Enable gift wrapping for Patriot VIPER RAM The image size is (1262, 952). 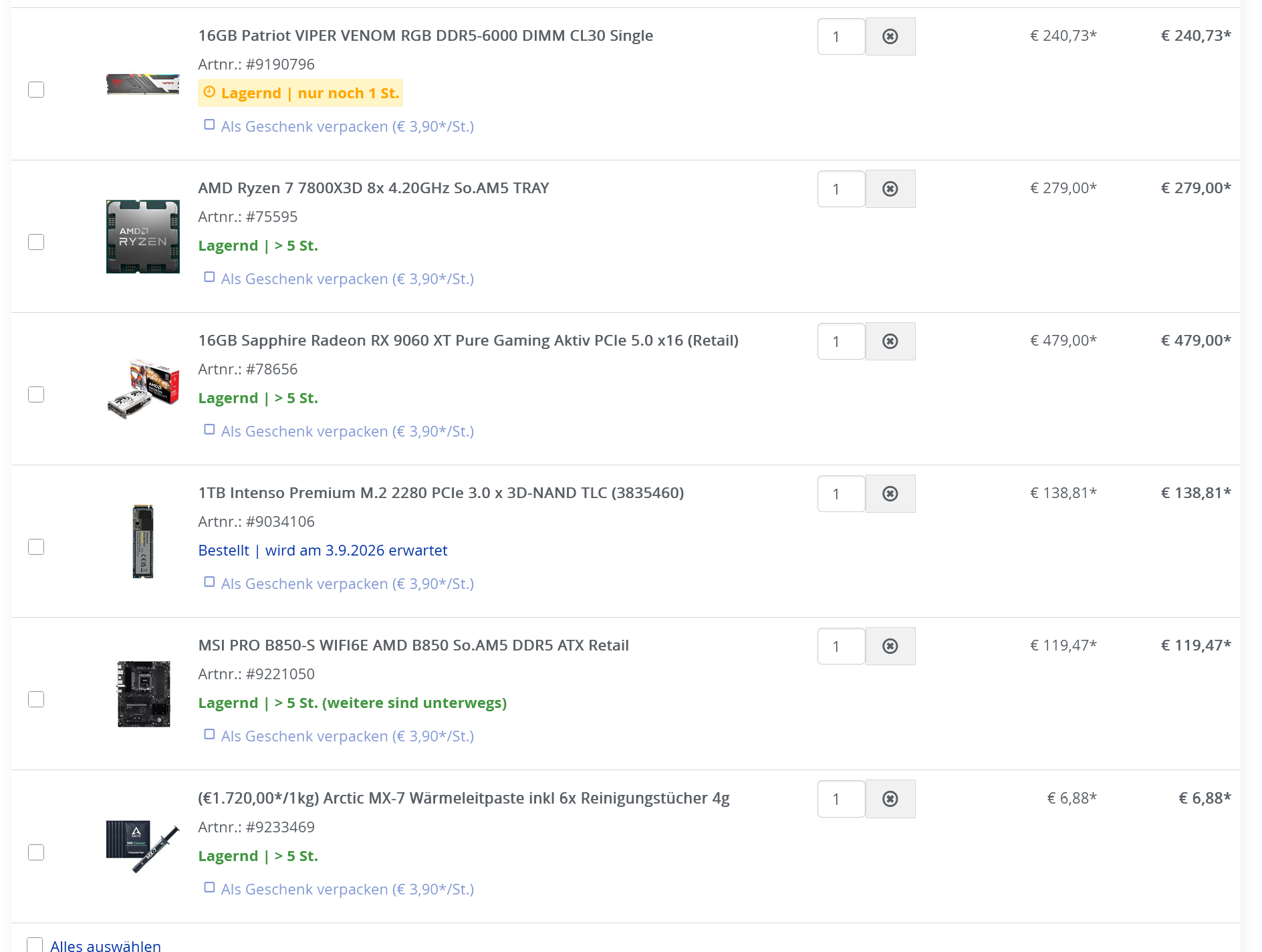(209, 125)
